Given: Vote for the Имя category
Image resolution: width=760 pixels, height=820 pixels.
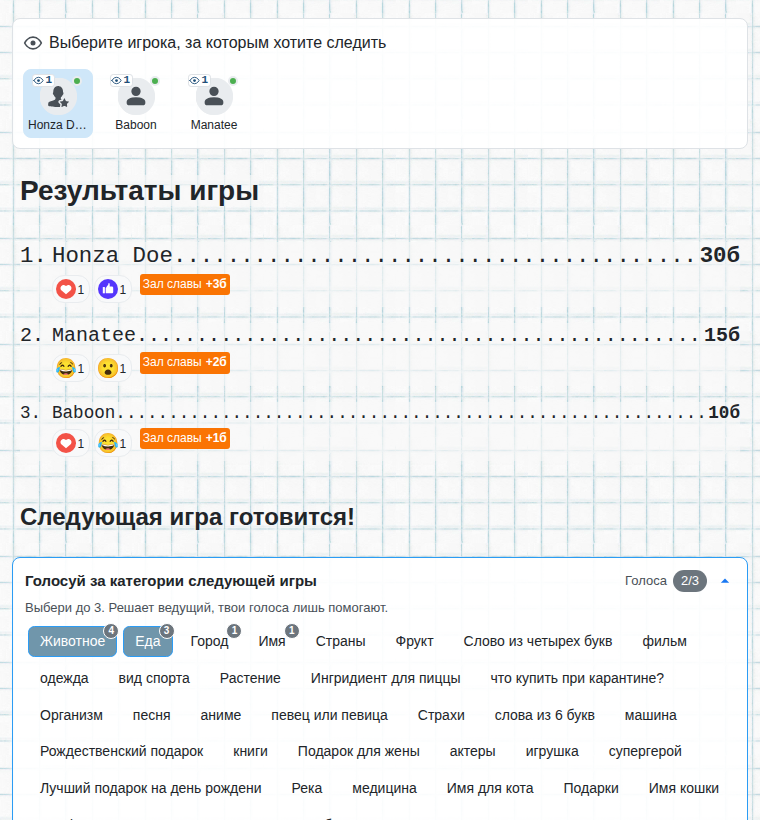Looking at the screenshot, I should tap(272, 641).
